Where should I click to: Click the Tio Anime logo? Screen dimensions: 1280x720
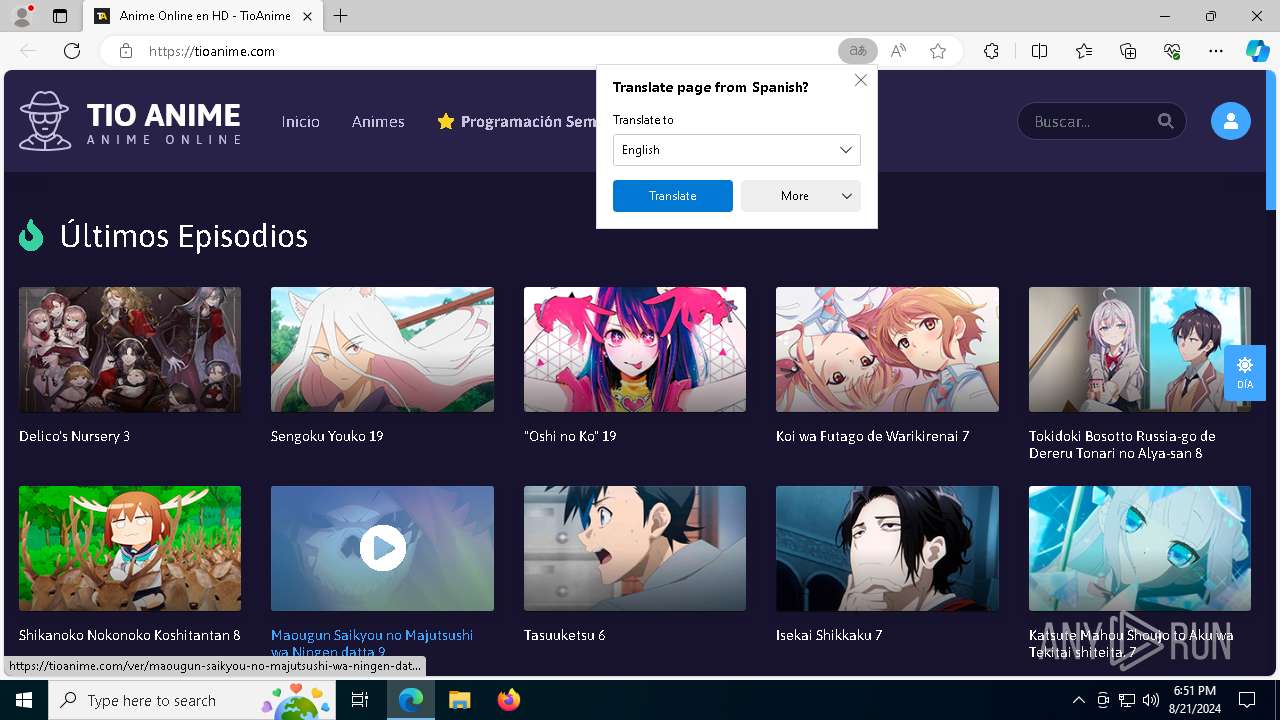(130, 121)
